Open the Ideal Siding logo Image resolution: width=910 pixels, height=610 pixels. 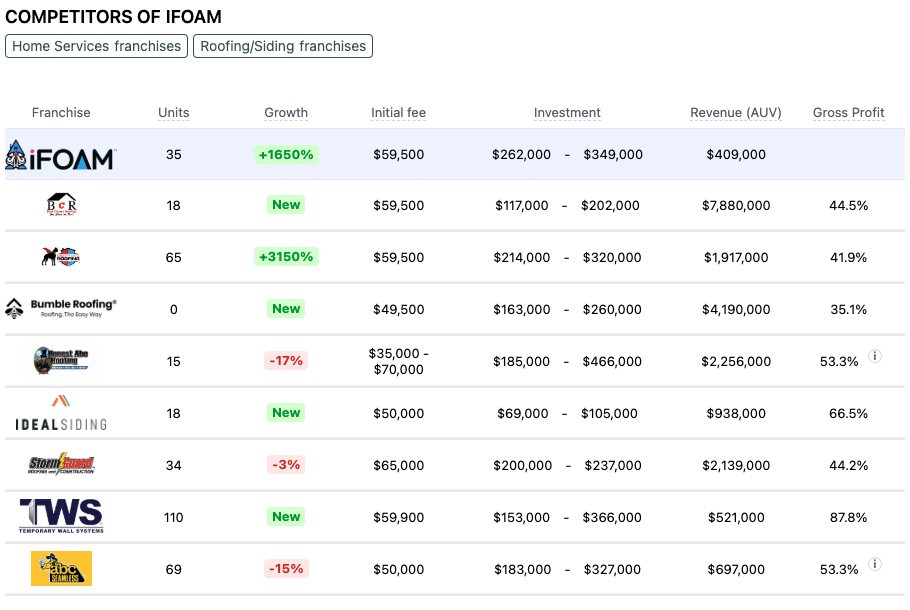[x=61, y=413]
